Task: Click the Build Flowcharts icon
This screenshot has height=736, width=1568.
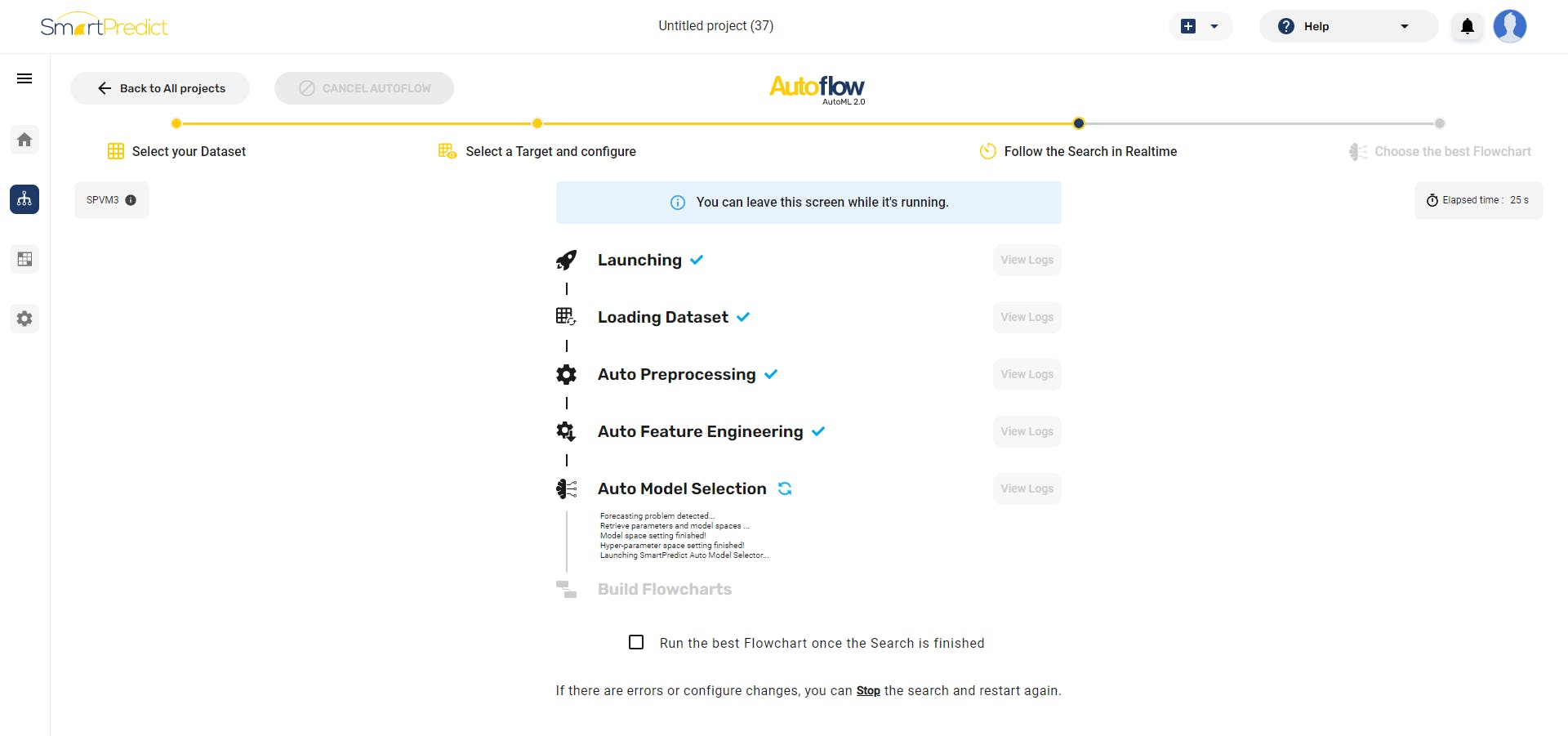Action: 566,589
